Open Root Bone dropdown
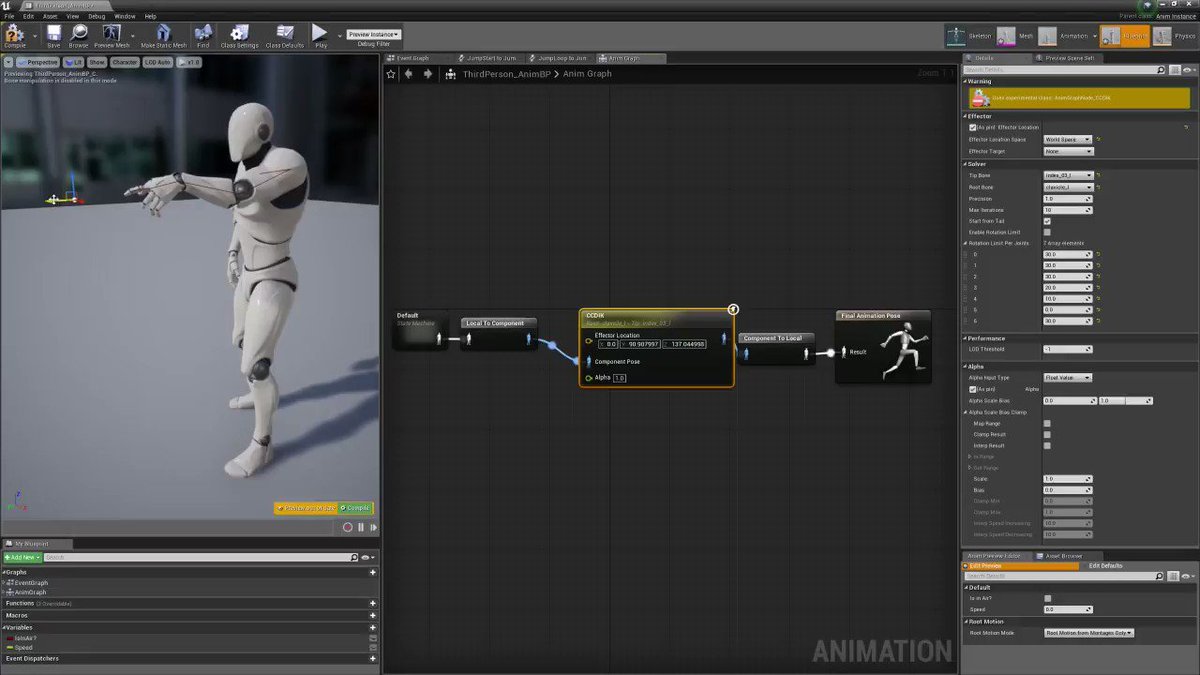Screen dimensions: 1200x675 coord(1068,187)
